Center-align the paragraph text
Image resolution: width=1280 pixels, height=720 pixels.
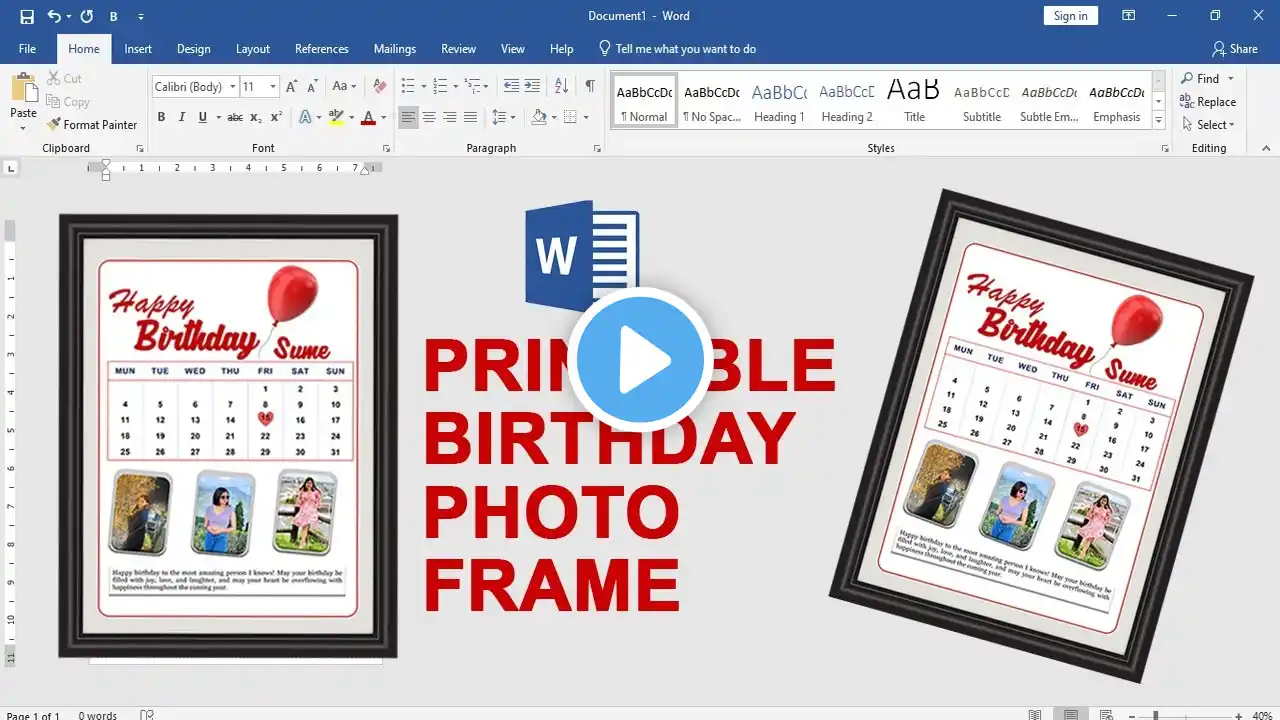coord(429,118)
